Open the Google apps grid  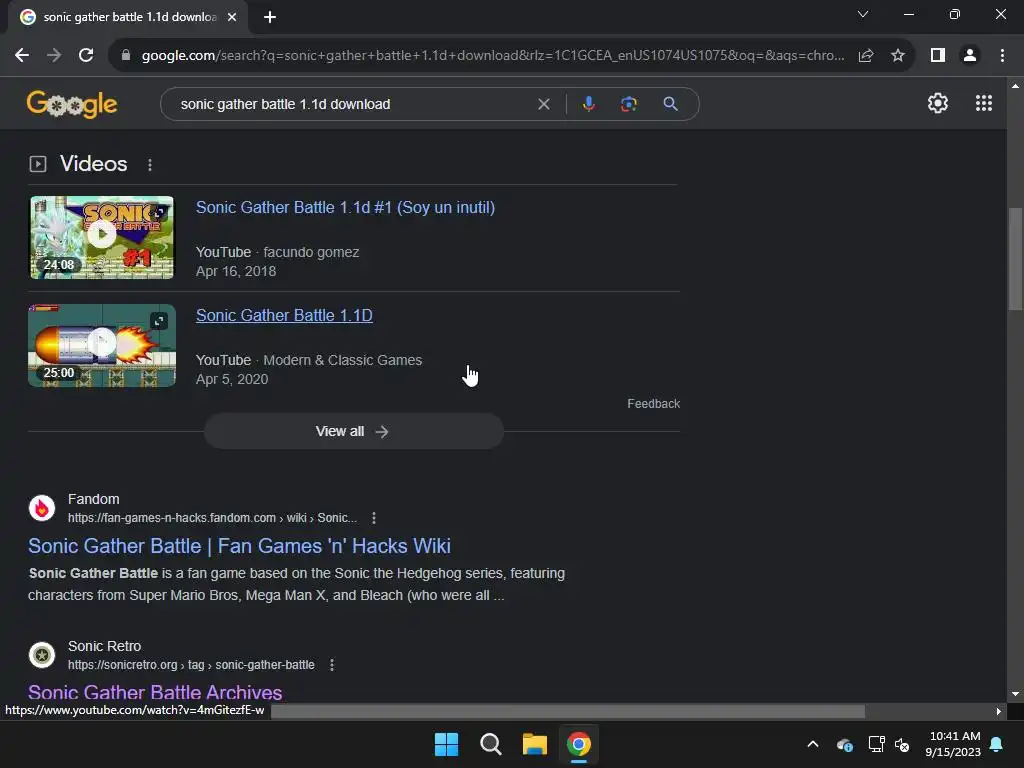pos(984,103)
